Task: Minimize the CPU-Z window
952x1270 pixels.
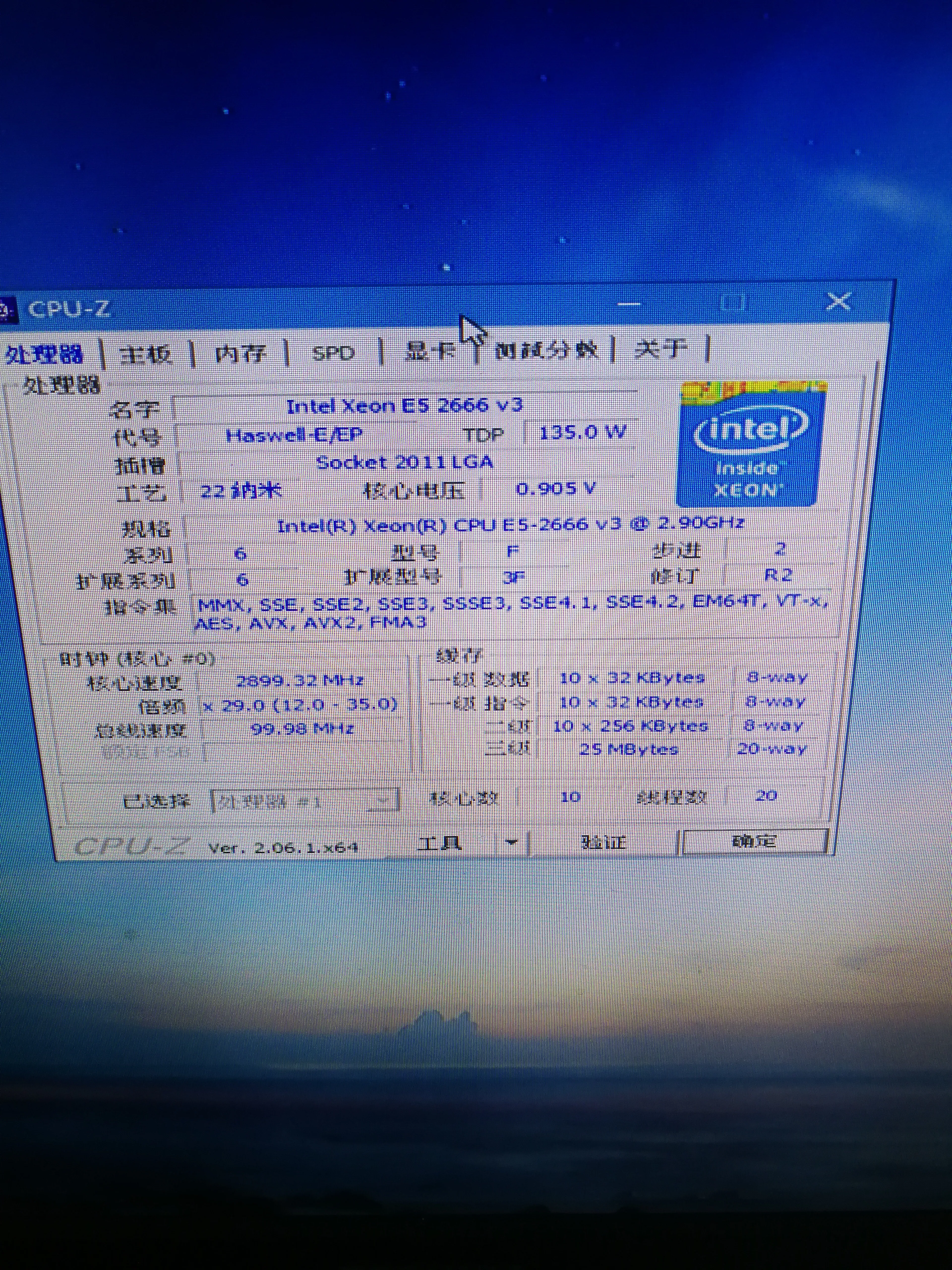Action: pyautogui.click(x=629, y=304)
